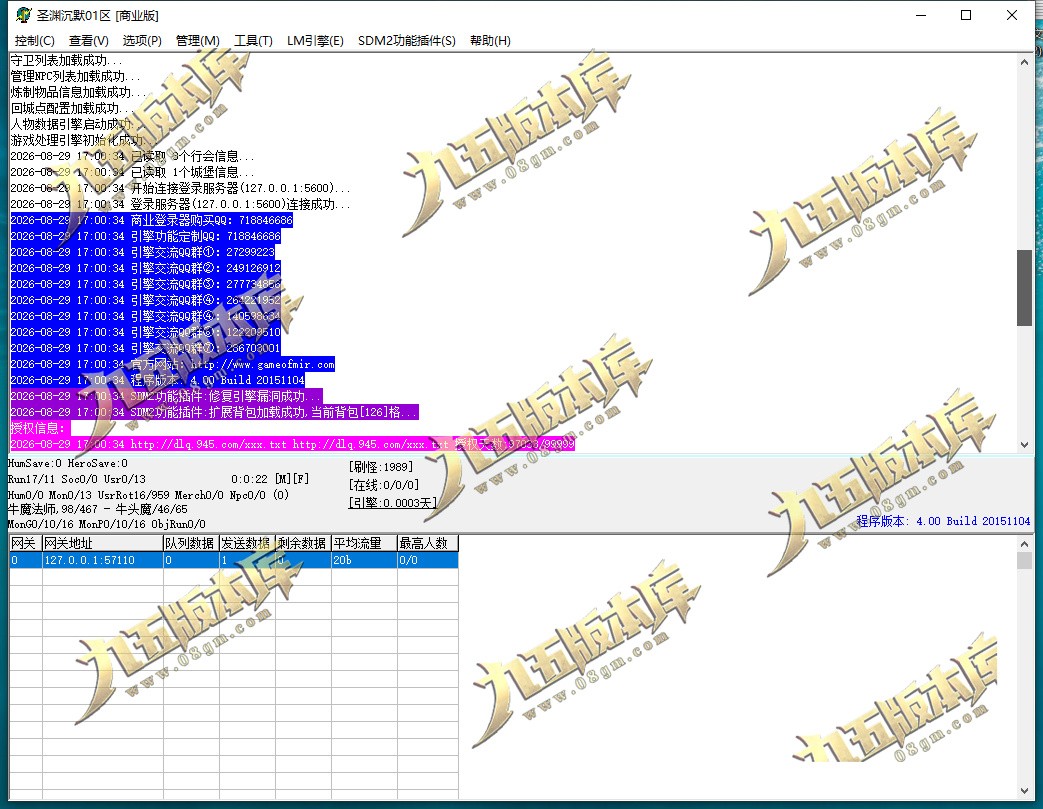1043x809 pixels.
Task: Click the Run17/11 Soc0/0 Usr0/13 line
Action: (76, 479)
